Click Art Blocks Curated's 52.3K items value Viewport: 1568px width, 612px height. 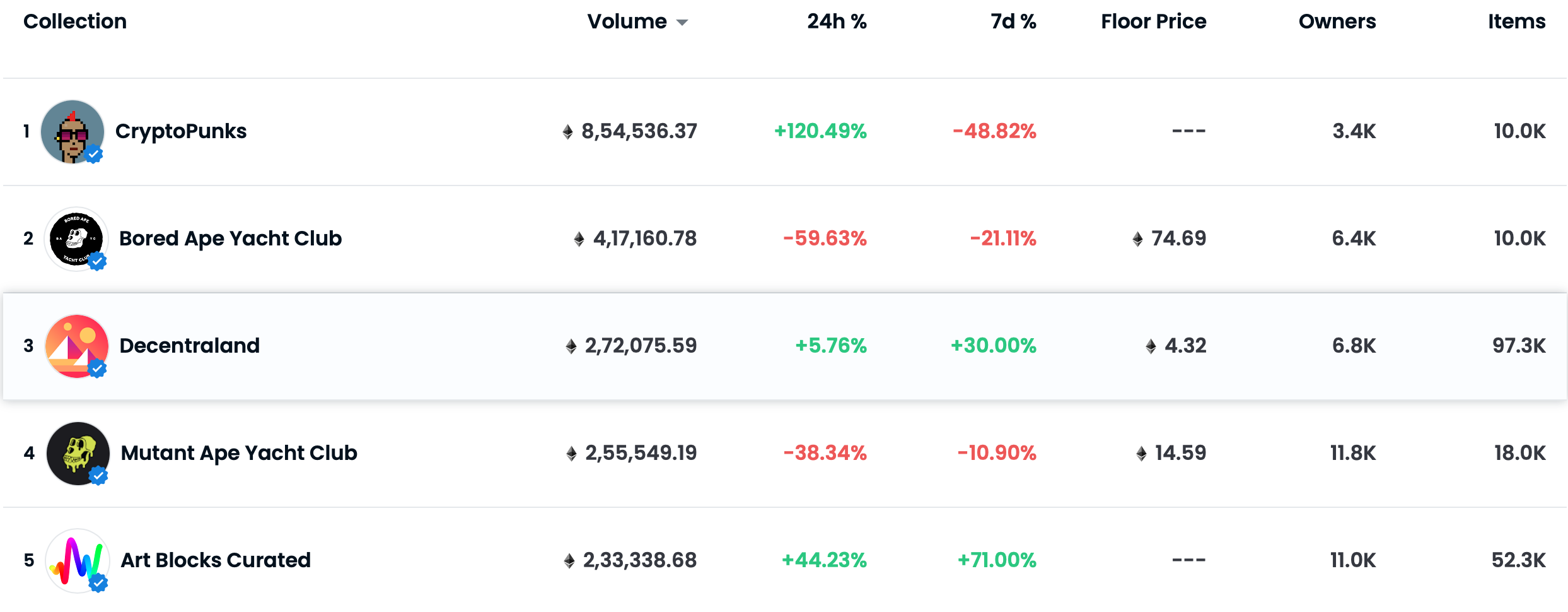click(1518, 560)
